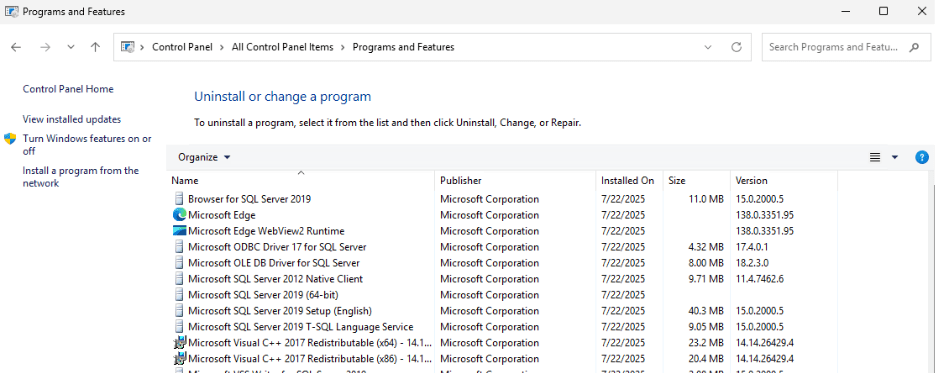Open Organize dropdown menu
Screen dimensions: 936x373
pos(204,158)
